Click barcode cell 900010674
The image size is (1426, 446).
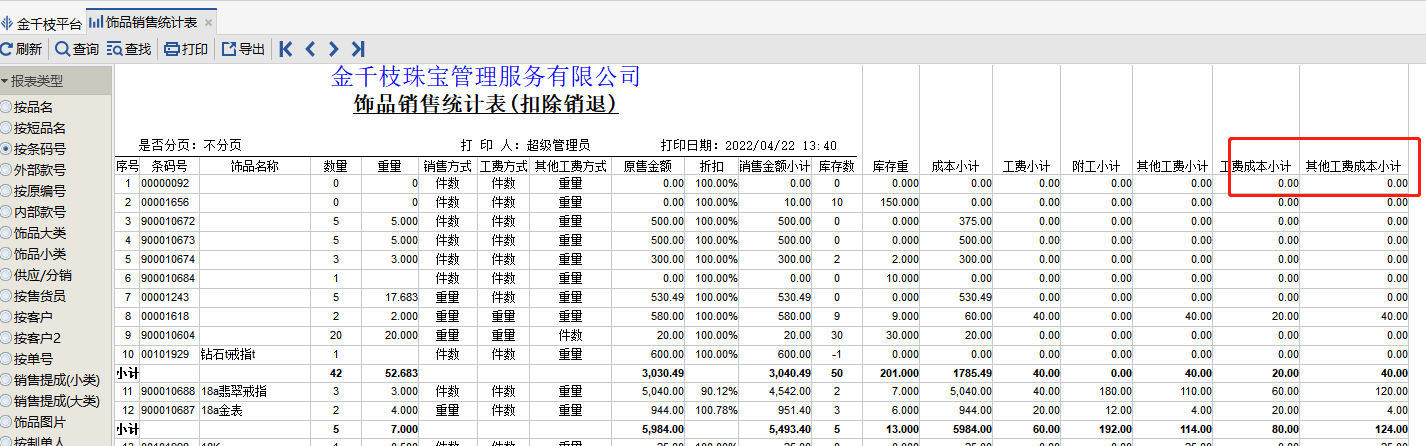pyautogui.click(x=168, y=259)
